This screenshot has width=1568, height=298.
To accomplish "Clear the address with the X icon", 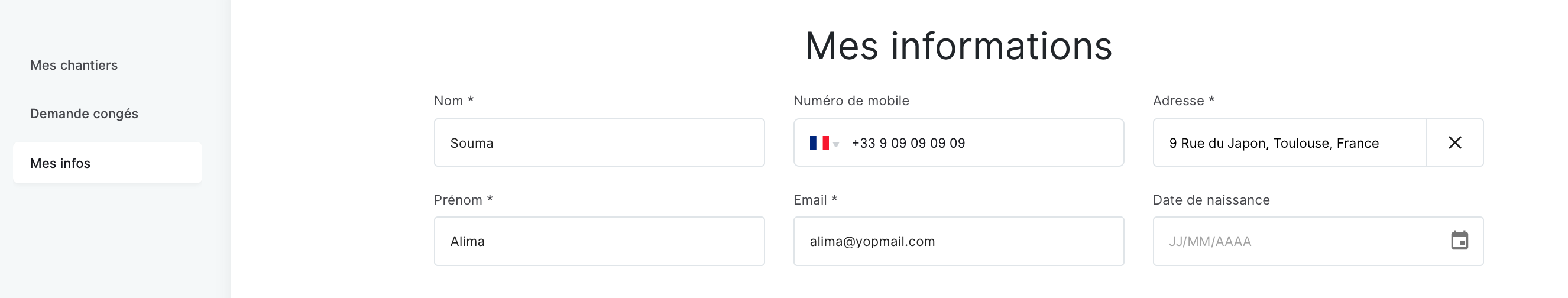I will (1455, 143).
